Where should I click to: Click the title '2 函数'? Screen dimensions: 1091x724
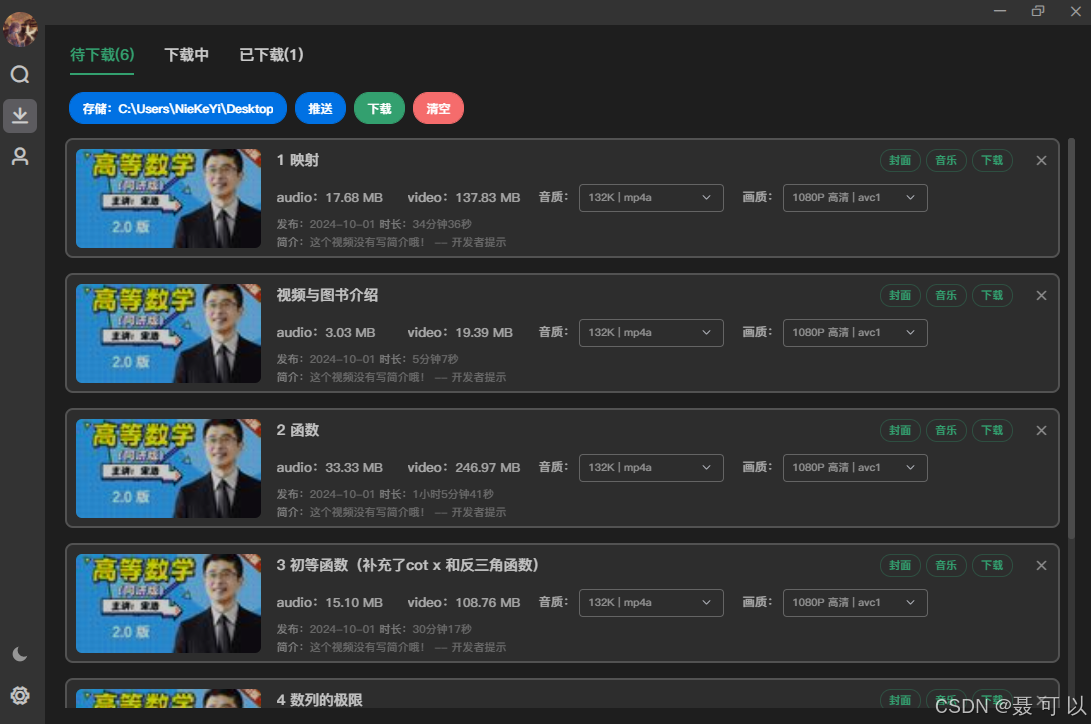tap(298, 430)
